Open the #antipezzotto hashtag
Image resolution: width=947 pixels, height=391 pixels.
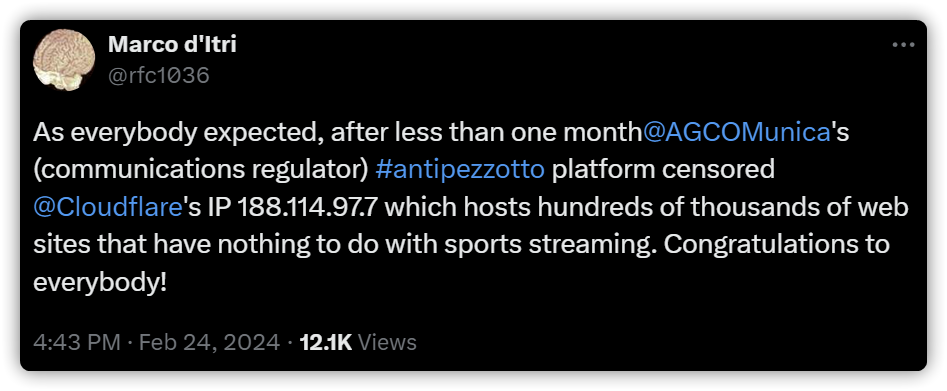(460, 170)
